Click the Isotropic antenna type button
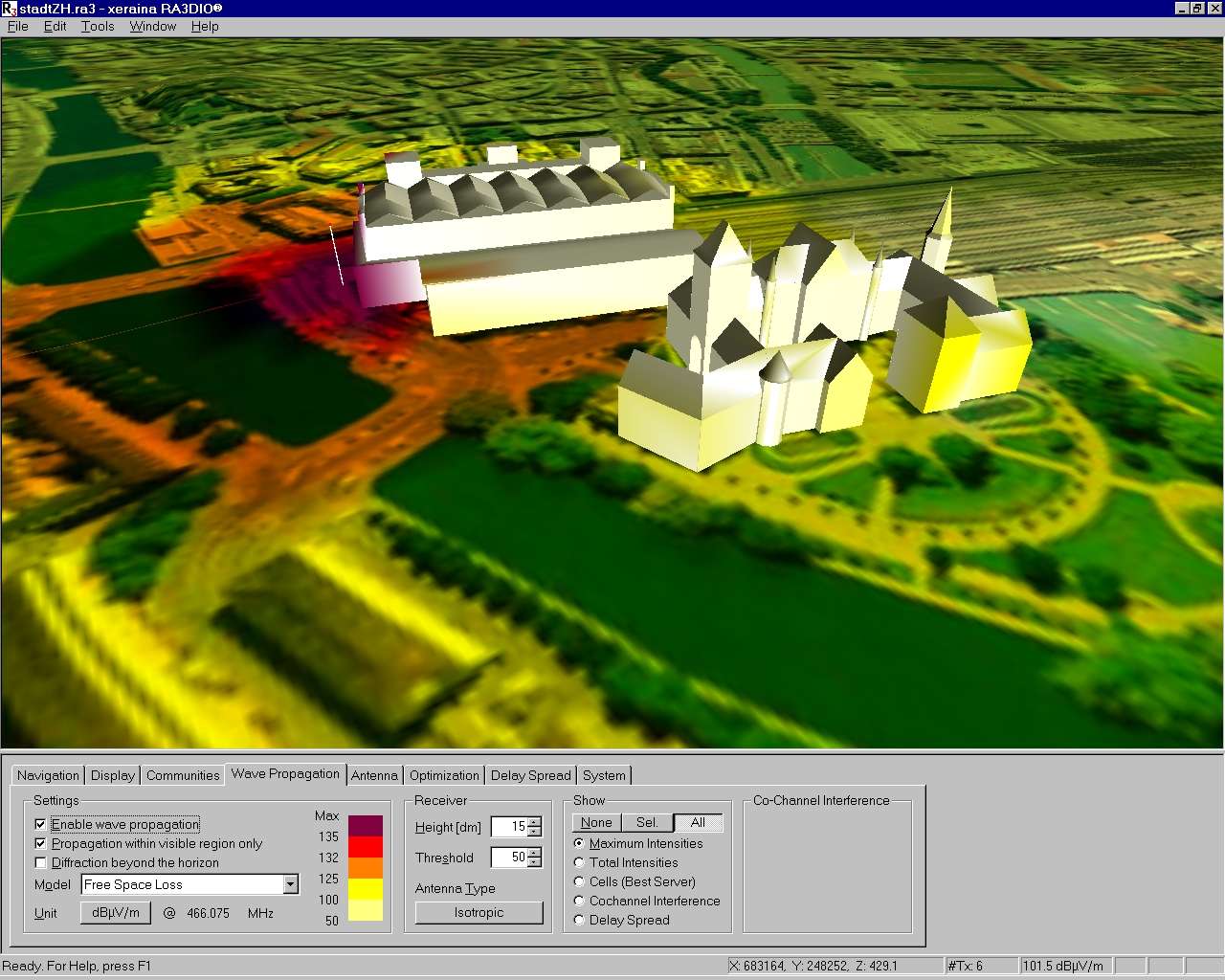This screenshot has width=1225, height=980. pos(479,912)
